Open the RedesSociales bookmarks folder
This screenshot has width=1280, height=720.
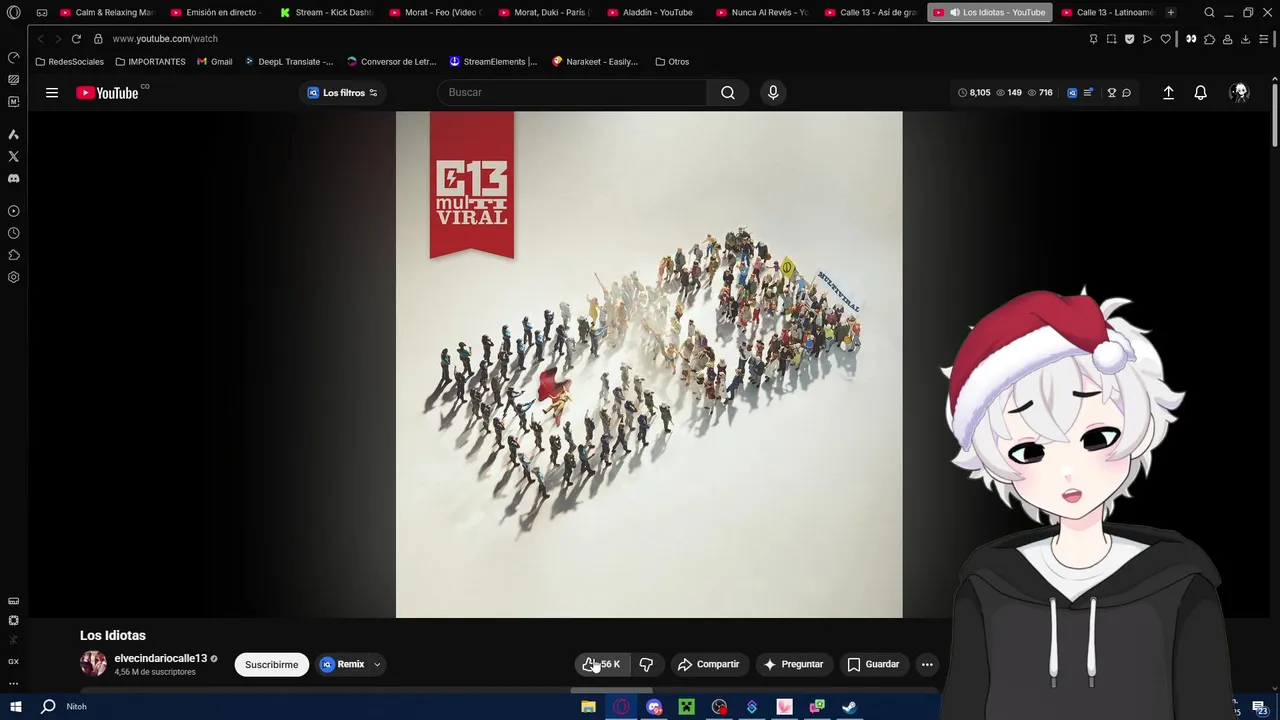pos(69,62)
